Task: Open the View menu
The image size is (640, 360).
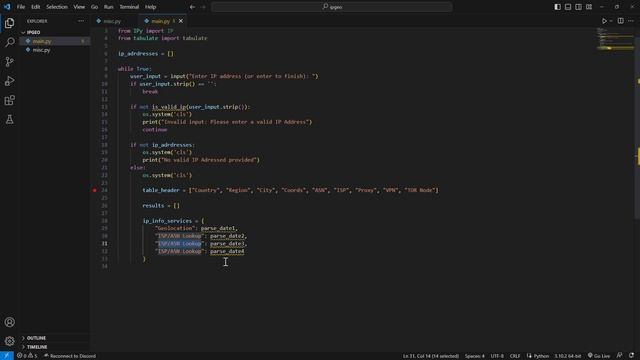Action: click(79, 7)
